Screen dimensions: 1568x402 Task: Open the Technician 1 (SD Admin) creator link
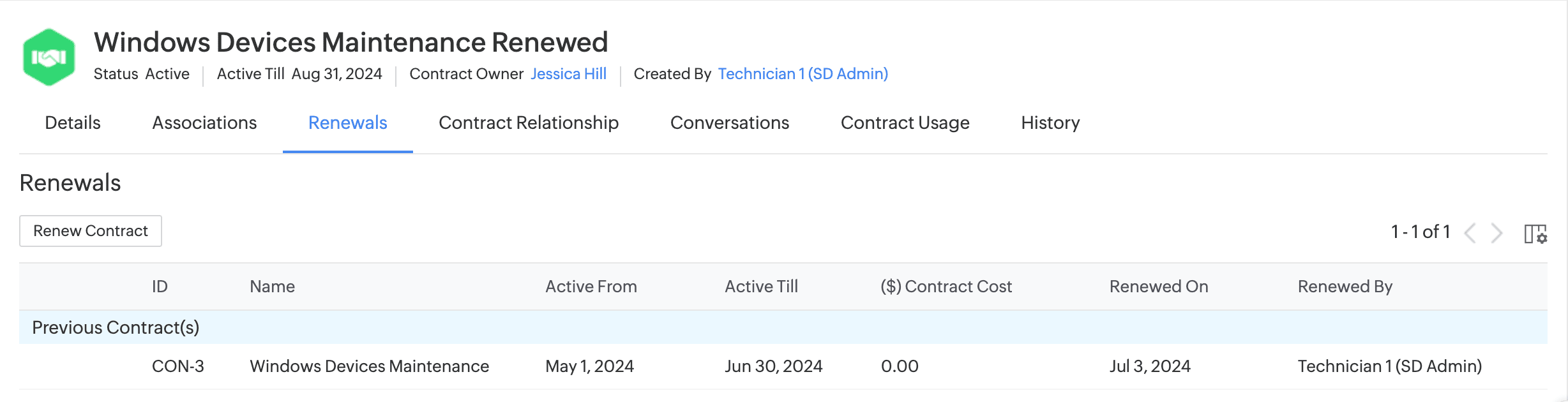coord(803,74)
